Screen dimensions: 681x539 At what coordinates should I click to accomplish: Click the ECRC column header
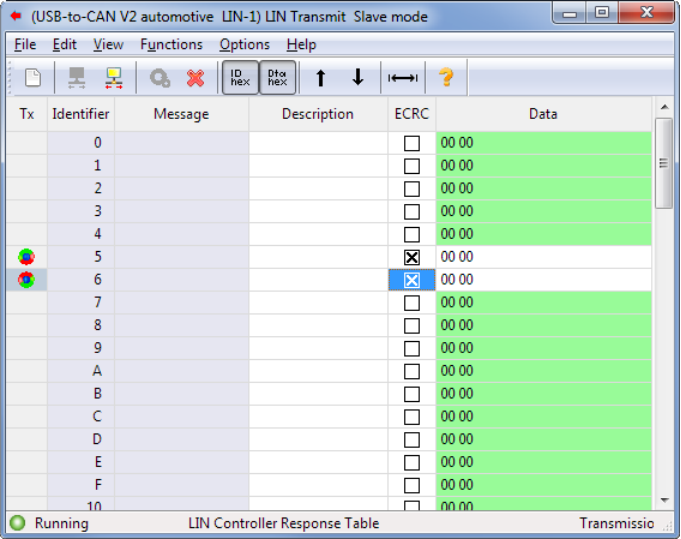pos(412,114)
